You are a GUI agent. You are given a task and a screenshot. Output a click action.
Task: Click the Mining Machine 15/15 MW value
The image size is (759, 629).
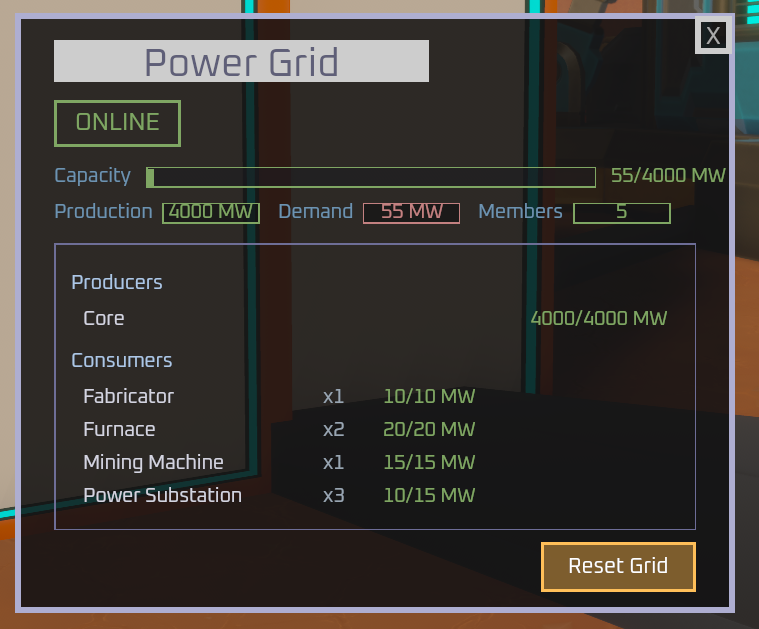(x=429, y=462)
